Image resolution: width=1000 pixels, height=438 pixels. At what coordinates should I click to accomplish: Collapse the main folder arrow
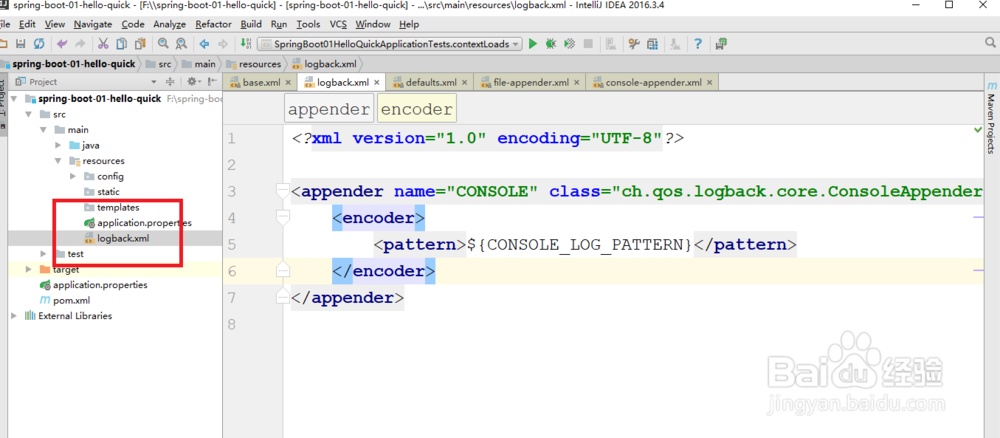click(43, 129)
